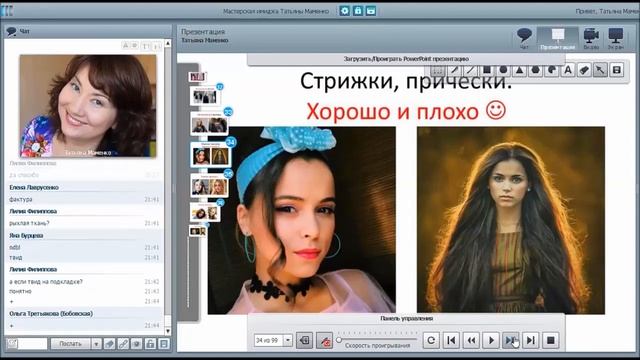This screenshot has height=360, width=640.
Task: Select chat name Яна Бурцева
Action: click(26, 236)
